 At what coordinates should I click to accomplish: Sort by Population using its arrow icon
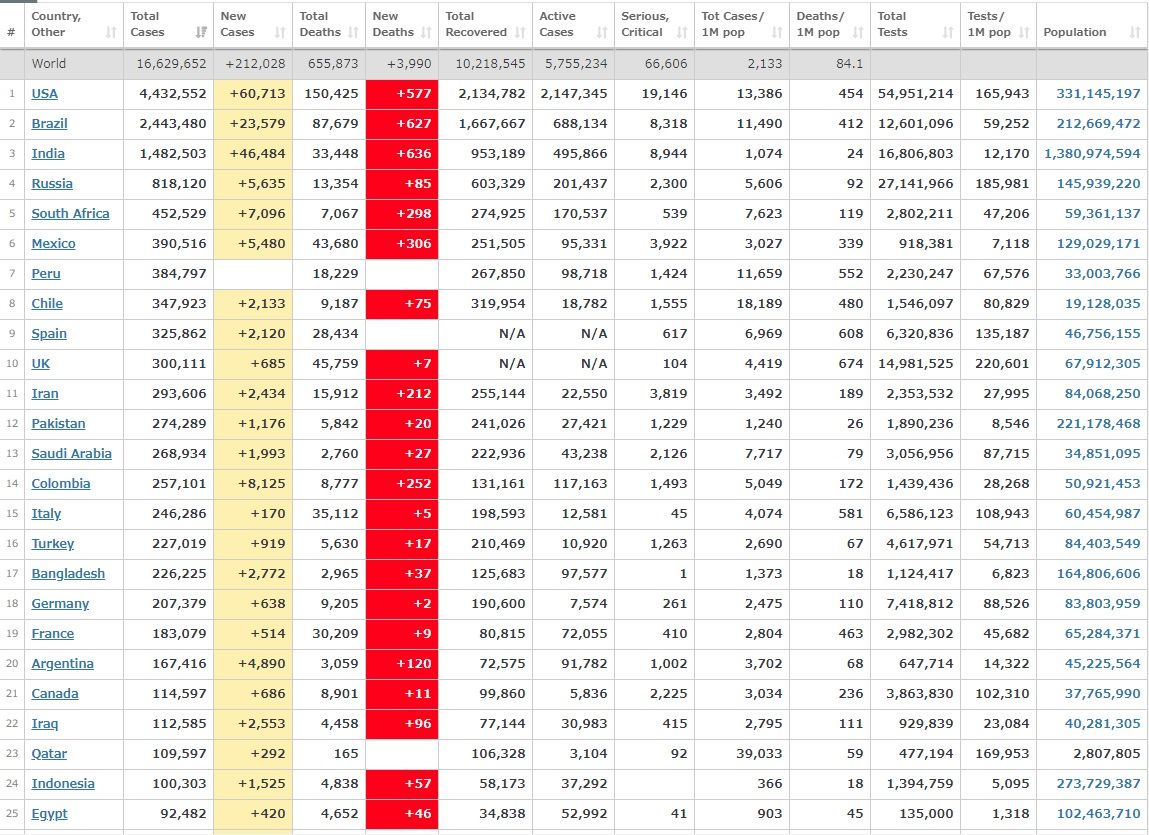pyautogui.click(x=1134, y=33)
